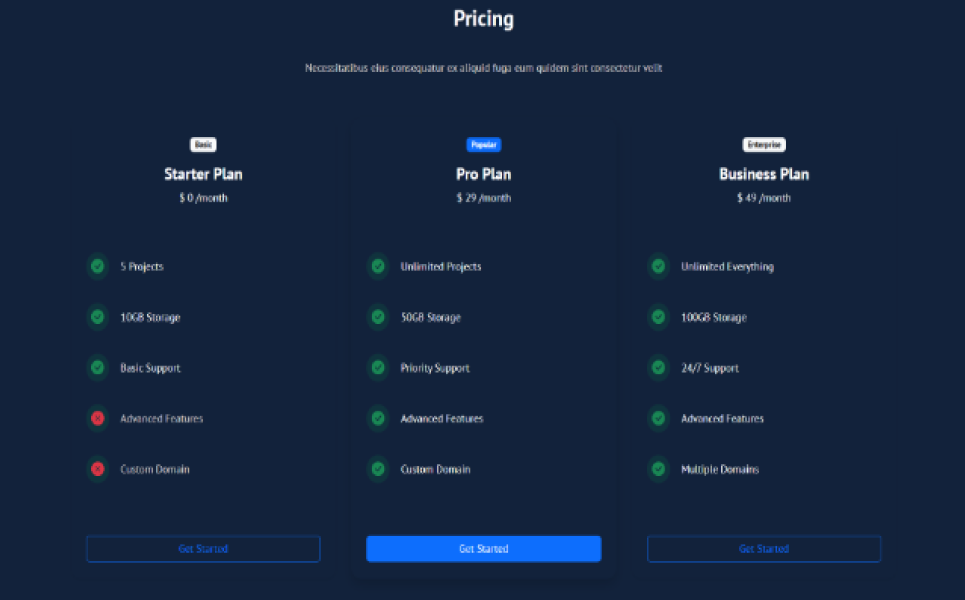Image resolution: width=965 pixels, height=600 pixels.
Task: Click the blue Popular badge
Action: coord(484,145)
